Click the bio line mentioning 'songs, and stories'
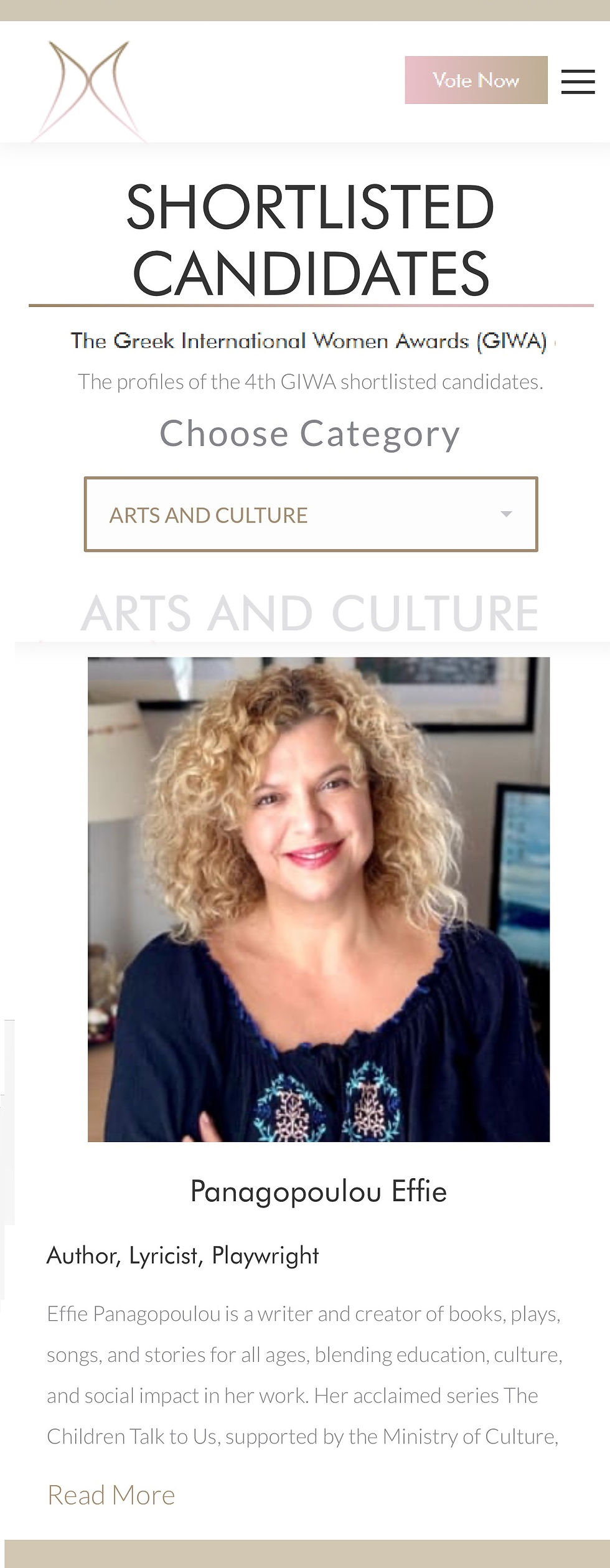 [x=304, y=1355]
